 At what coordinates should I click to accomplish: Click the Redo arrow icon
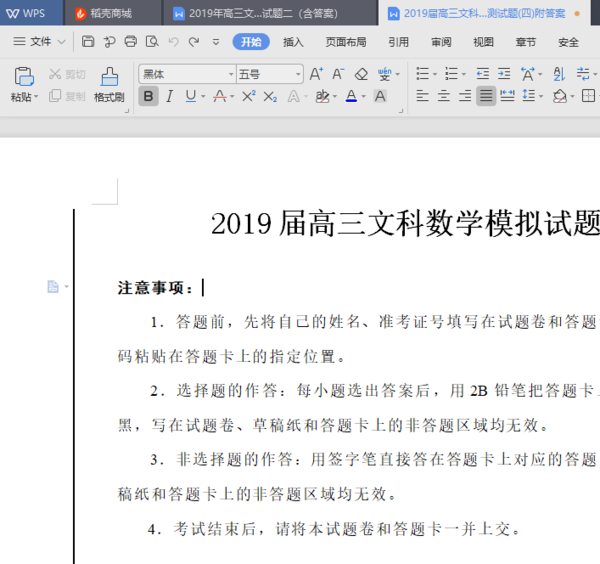click(x=194, y=41)
